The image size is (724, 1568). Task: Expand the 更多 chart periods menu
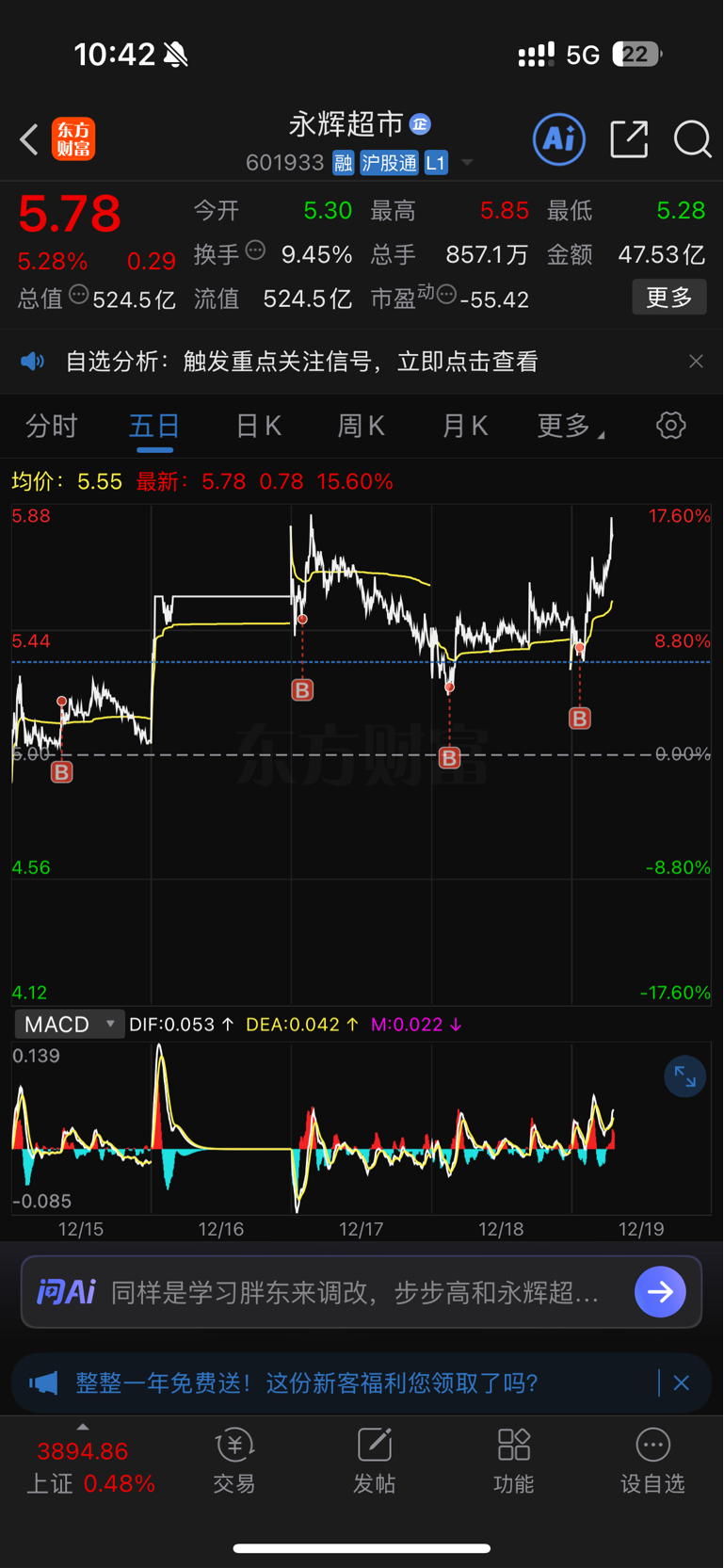point(571,426)
